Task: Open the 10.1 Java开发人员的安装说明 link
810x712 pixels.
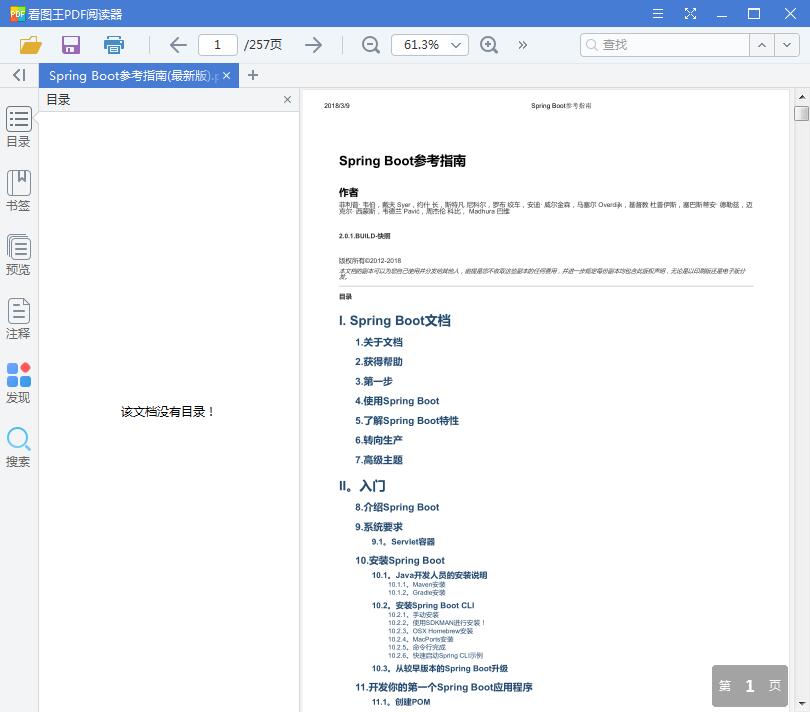Action: [429, 576]
